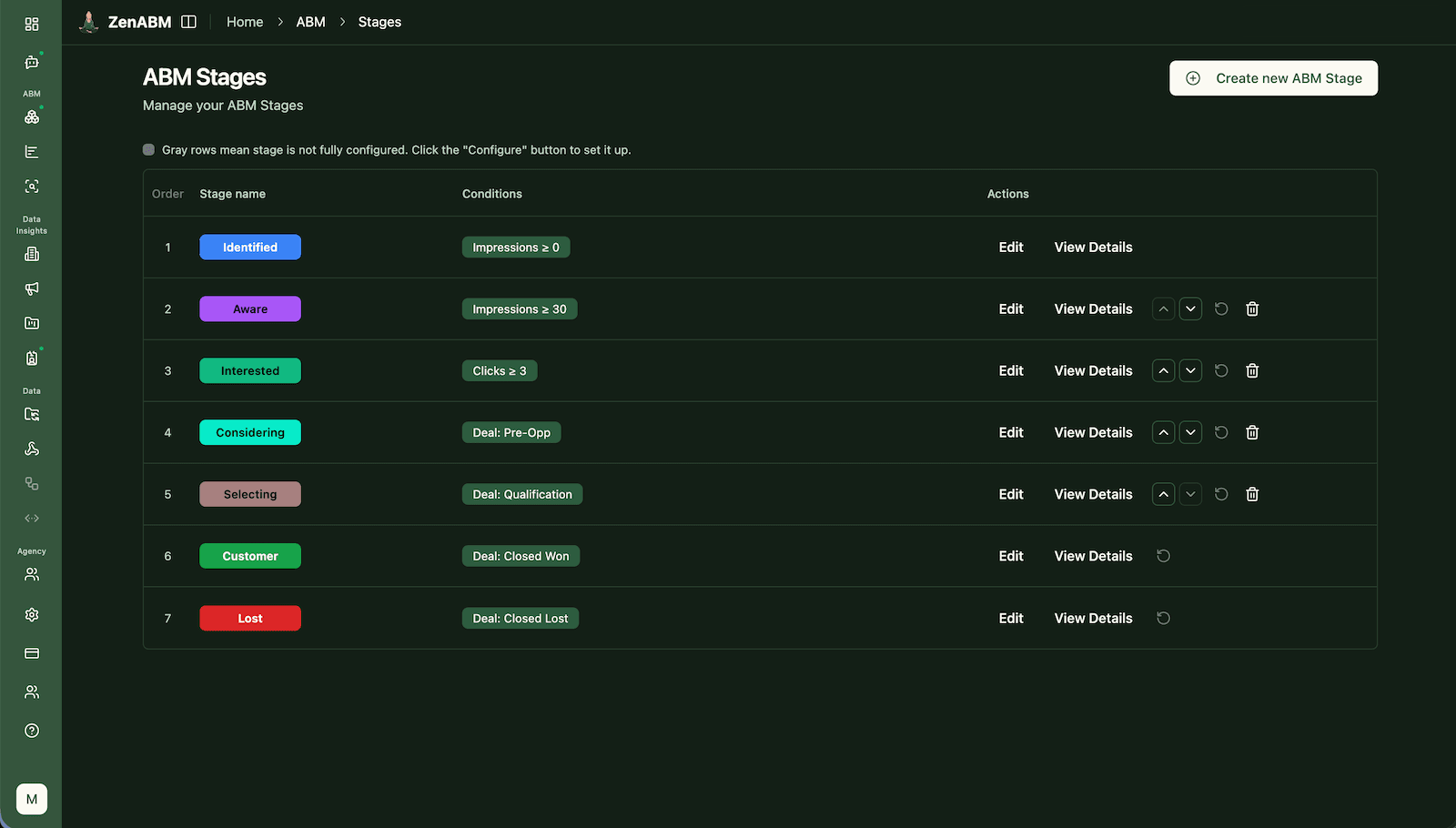1456x828 pixels.
Task: Delete the Interested stage via trash icon
Action: tap(1252, 370)
